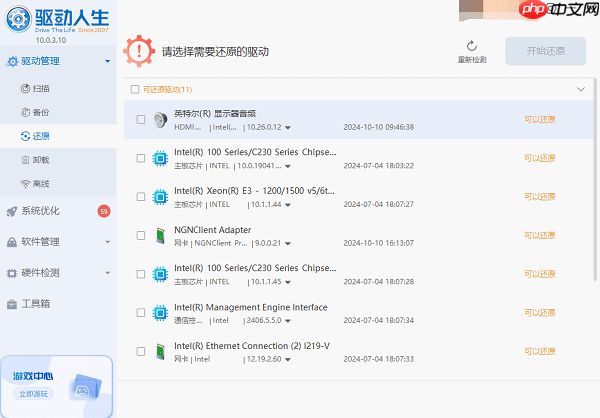Click the driver list vertical scrollbar
The image size is (600, 418).
pos(595,180)
